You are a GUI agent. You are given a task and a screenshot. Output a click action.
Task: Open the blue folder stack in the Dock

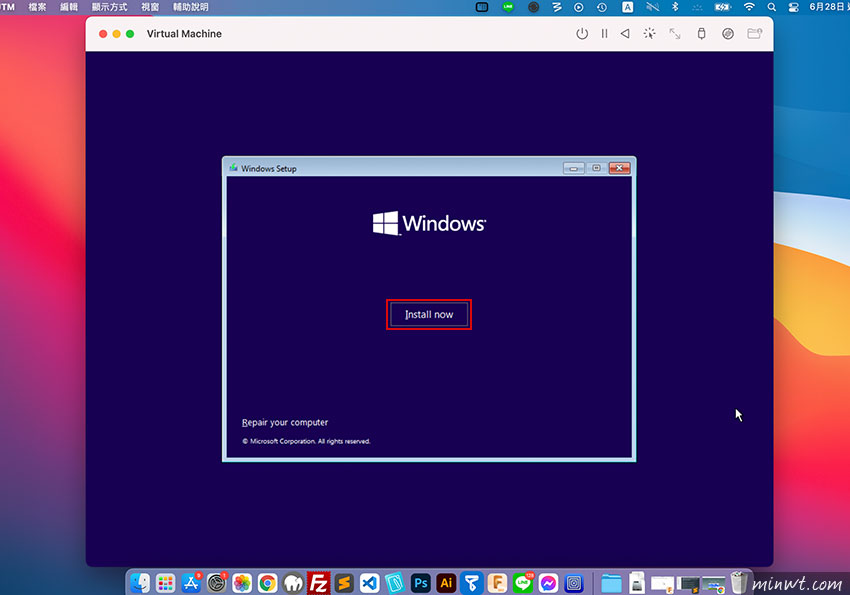tap(611, 583)
